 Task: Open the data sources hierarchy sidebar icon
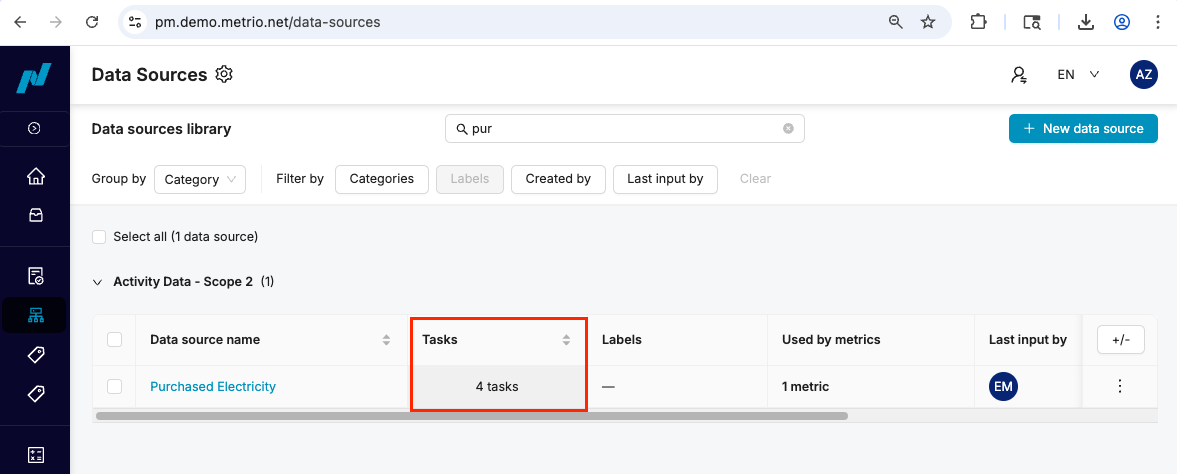click(35, 315)
